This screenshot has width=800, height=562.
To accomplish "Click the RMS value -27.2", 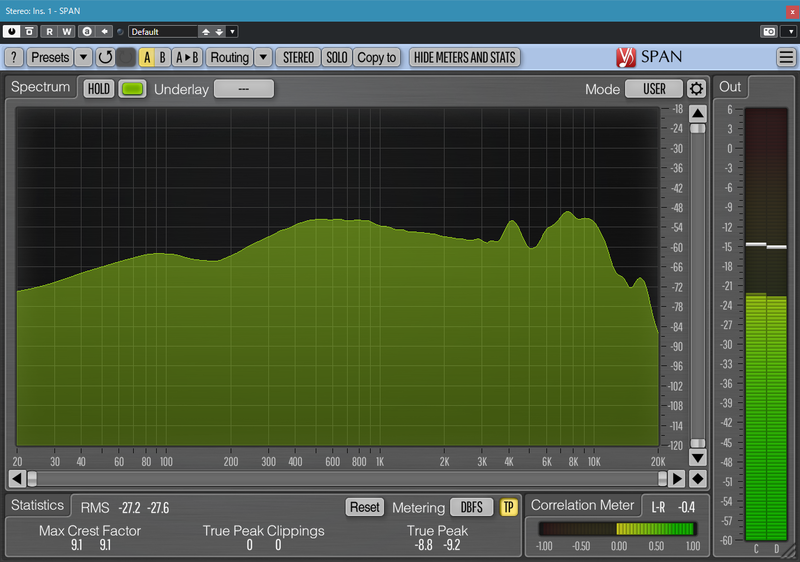I will 130,508.
